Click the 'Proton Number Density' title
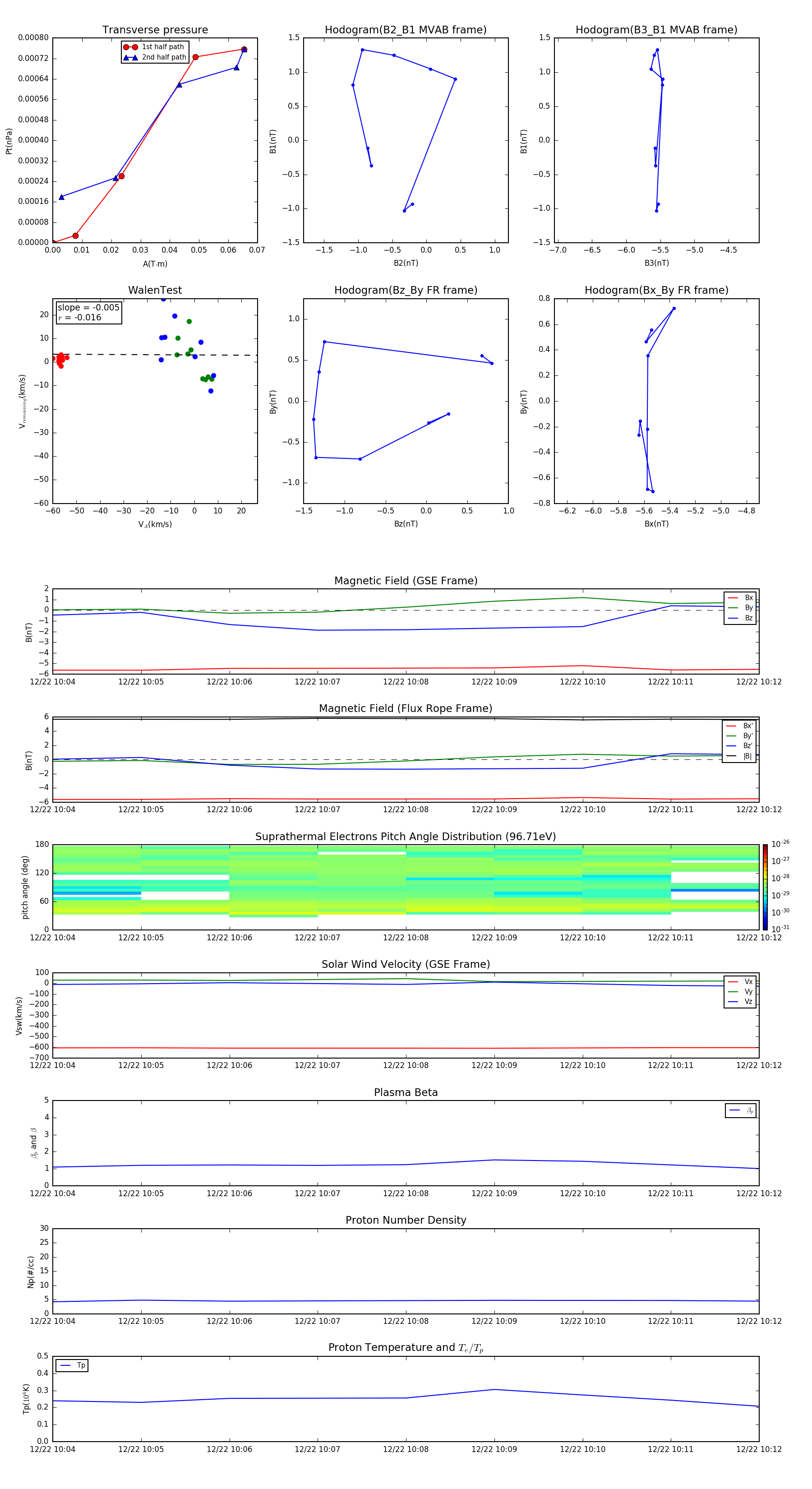The height and width of the screenshot is (1489, 812). [406, 1220]
